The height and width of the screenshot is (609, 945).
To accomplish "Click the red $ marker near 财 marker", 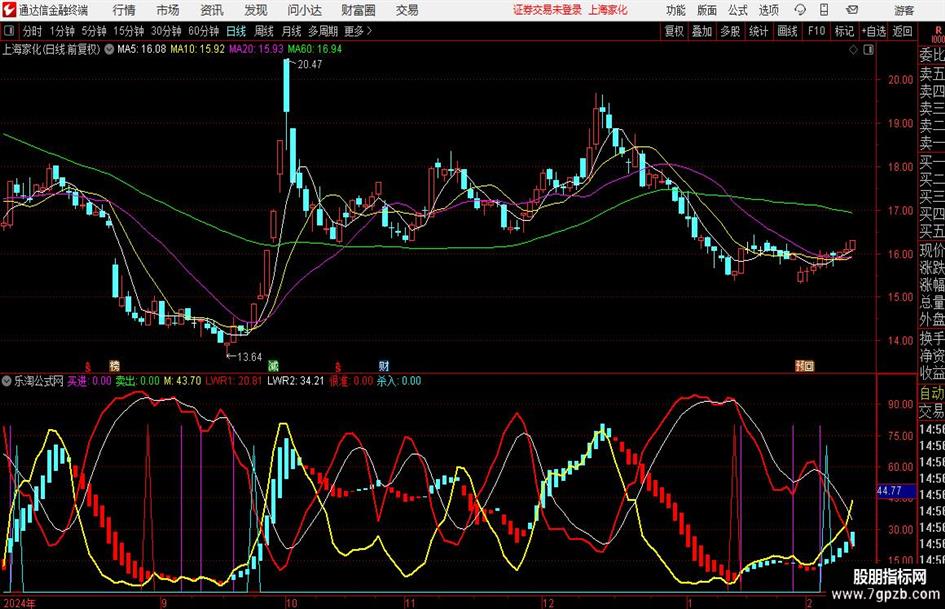I will pyautogui.click(x=338, y=366).
